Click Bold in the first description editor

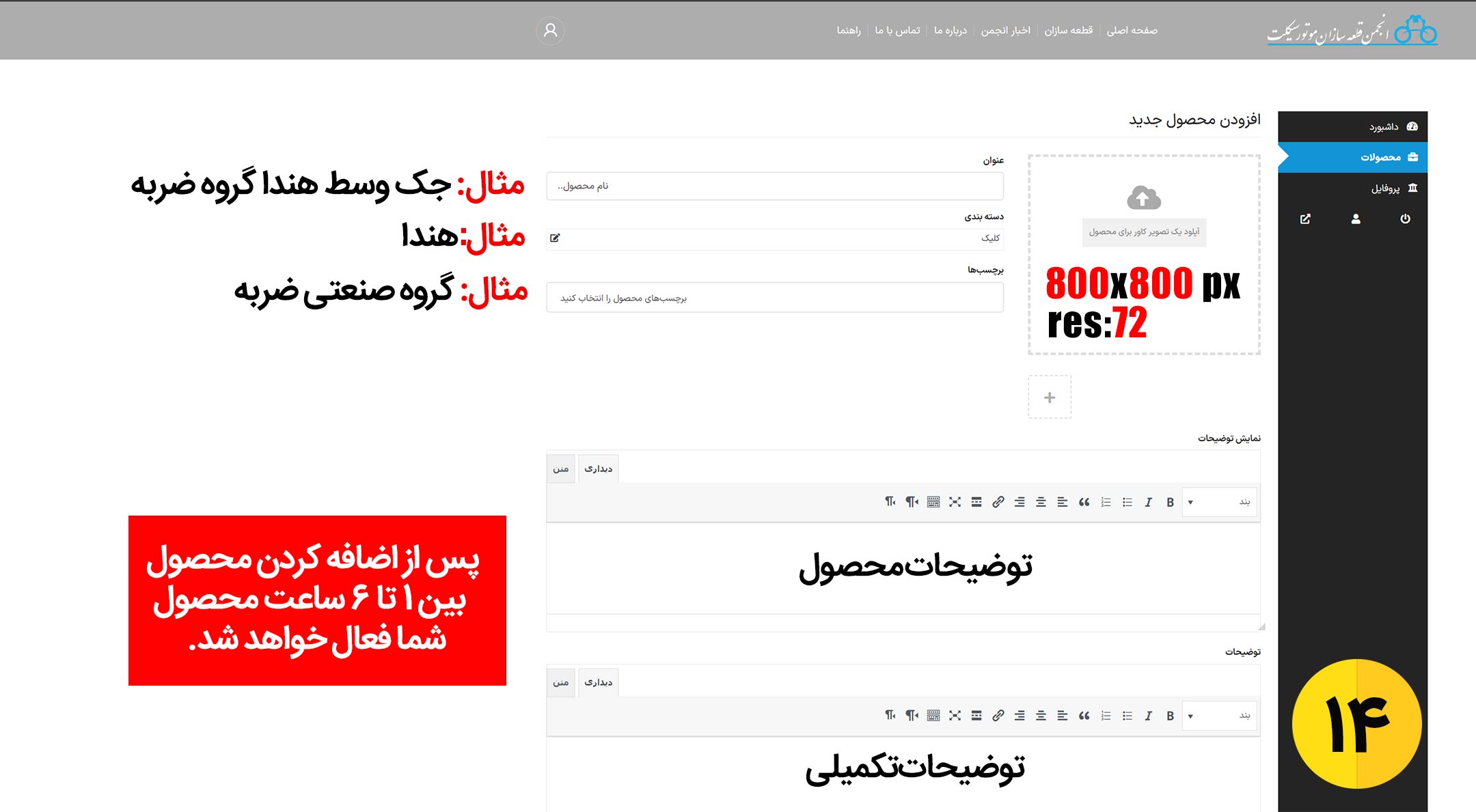pos(1170,503)
